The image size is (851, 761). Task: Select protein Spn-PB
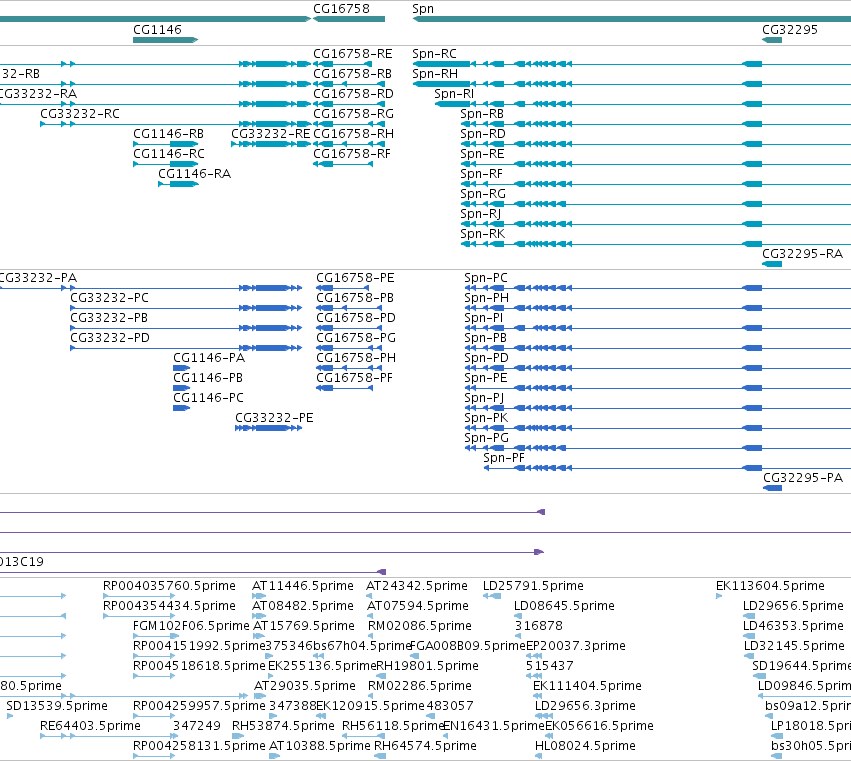485,338
